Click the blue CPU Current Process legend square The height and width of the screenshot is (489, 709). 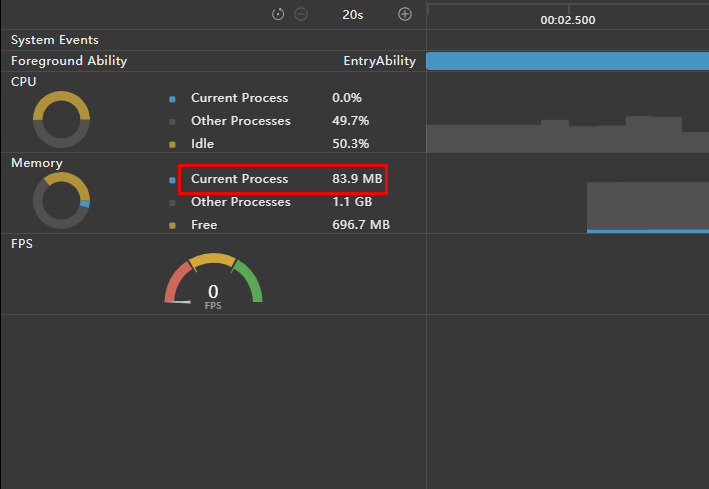click(172, 99)
